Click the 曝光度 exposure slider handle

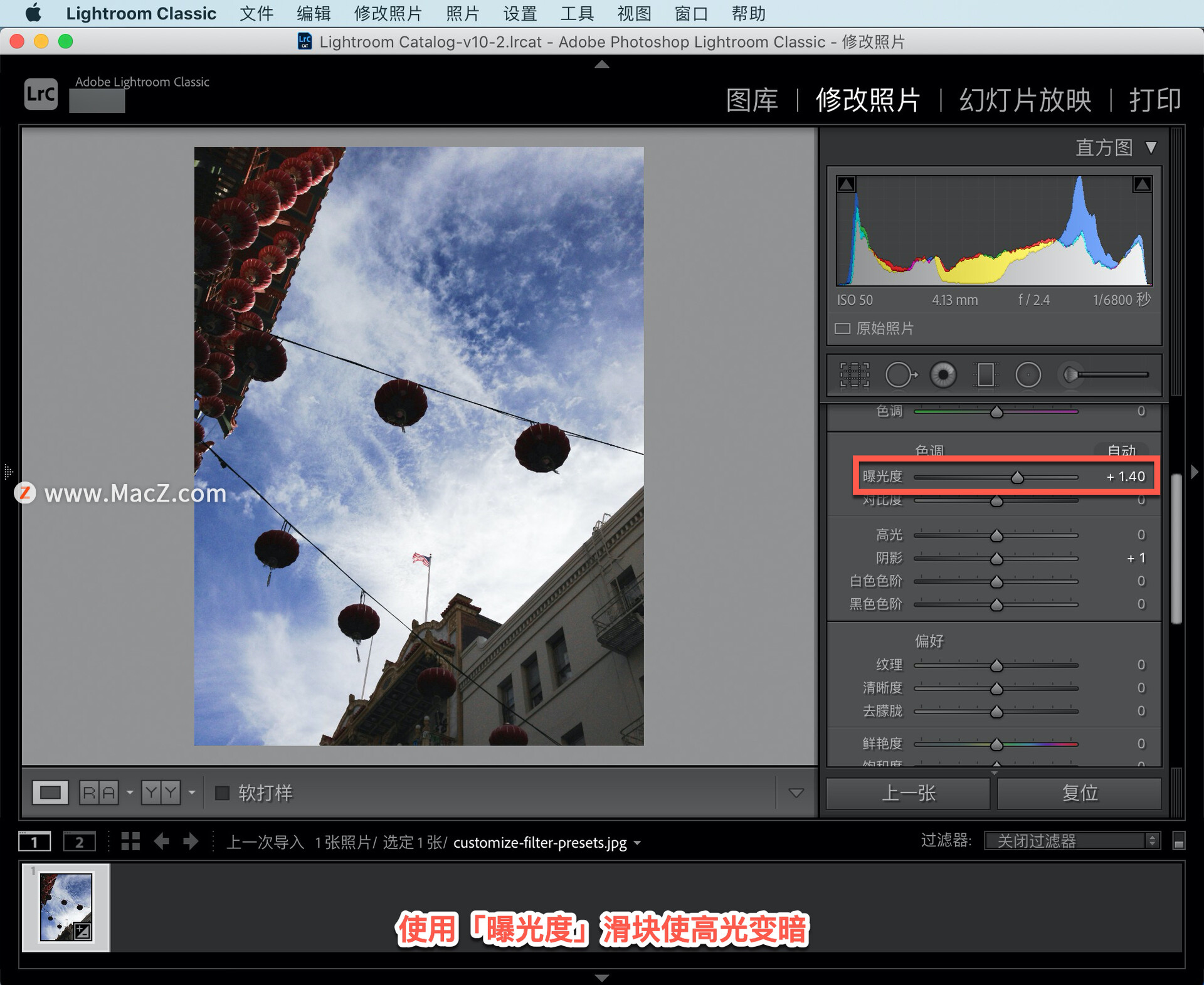coord(1017,478)
